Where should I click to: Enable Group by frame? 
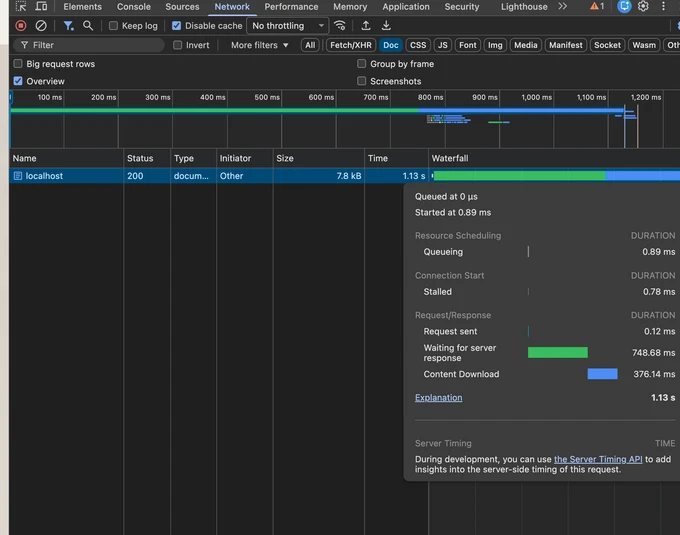tap(361, 64)
